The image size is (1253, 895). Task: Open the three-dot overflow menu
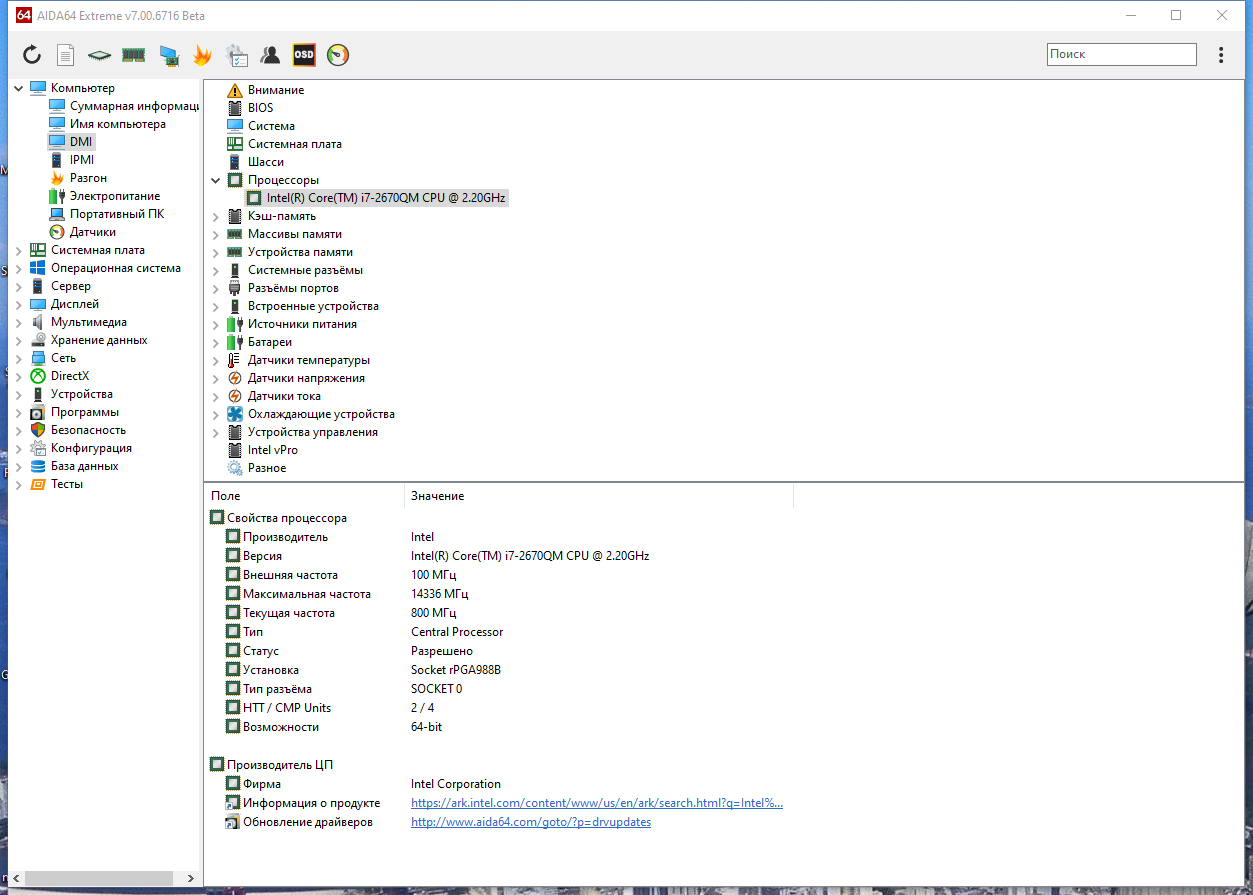(1221, 54)
